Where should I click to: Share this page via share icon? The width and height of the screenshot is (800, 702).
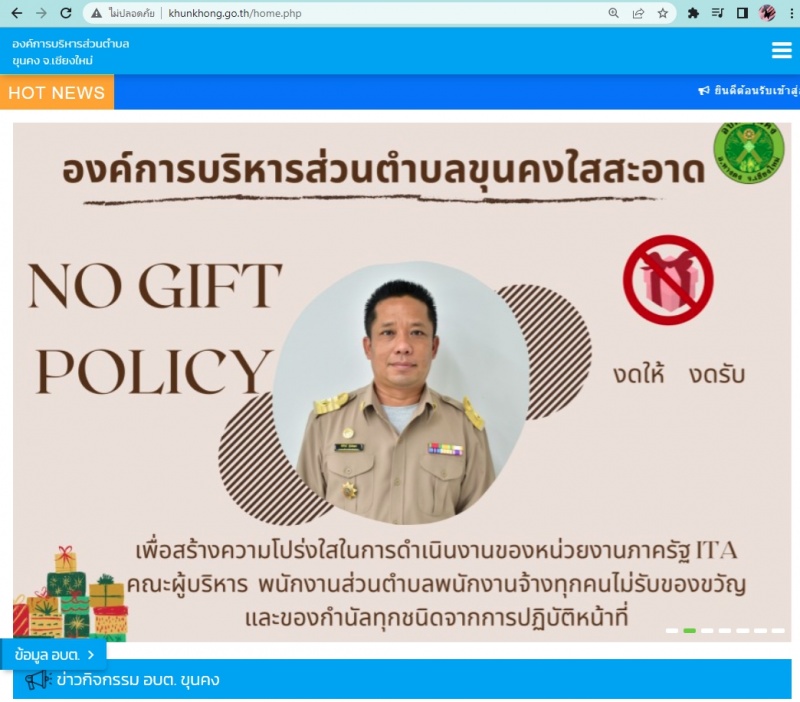pyautogui.click(x=638, y=13)
